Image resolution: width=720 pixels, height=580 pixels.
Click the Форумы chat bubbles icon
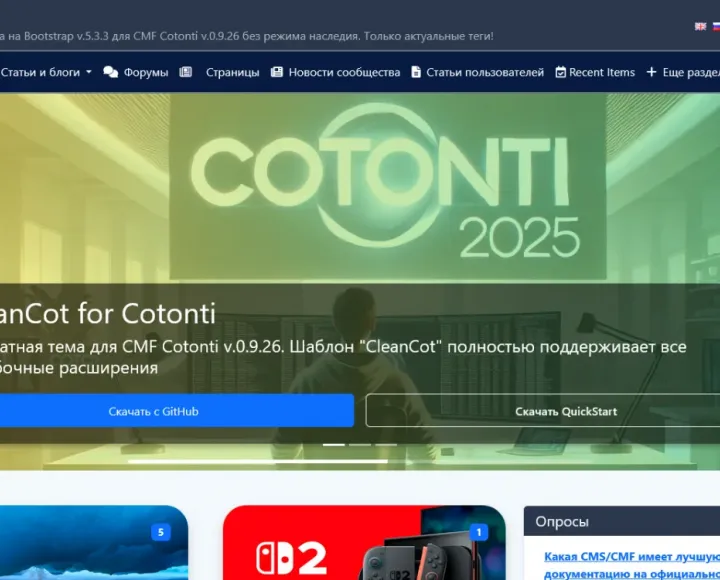[x=111, y=72]
